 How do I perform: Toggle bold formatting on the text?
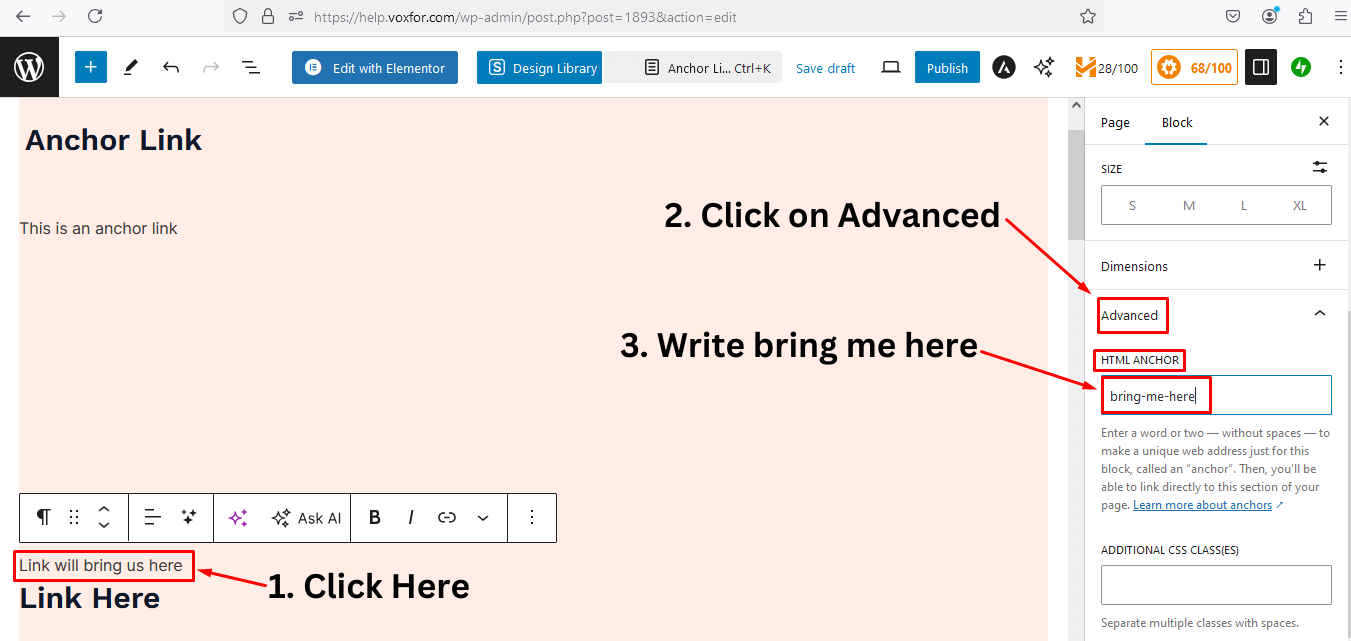pos(374,517)
